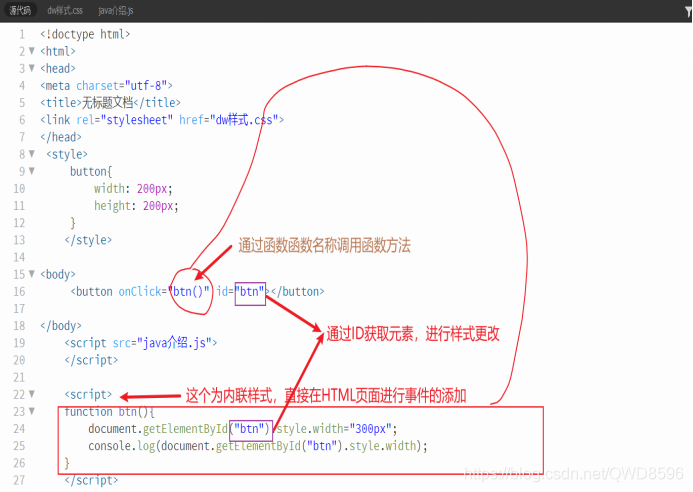The width and height of the screenshot is (693, 492).
Task: Click the <script> opening tag on line 22
Action: coord(88,394)
